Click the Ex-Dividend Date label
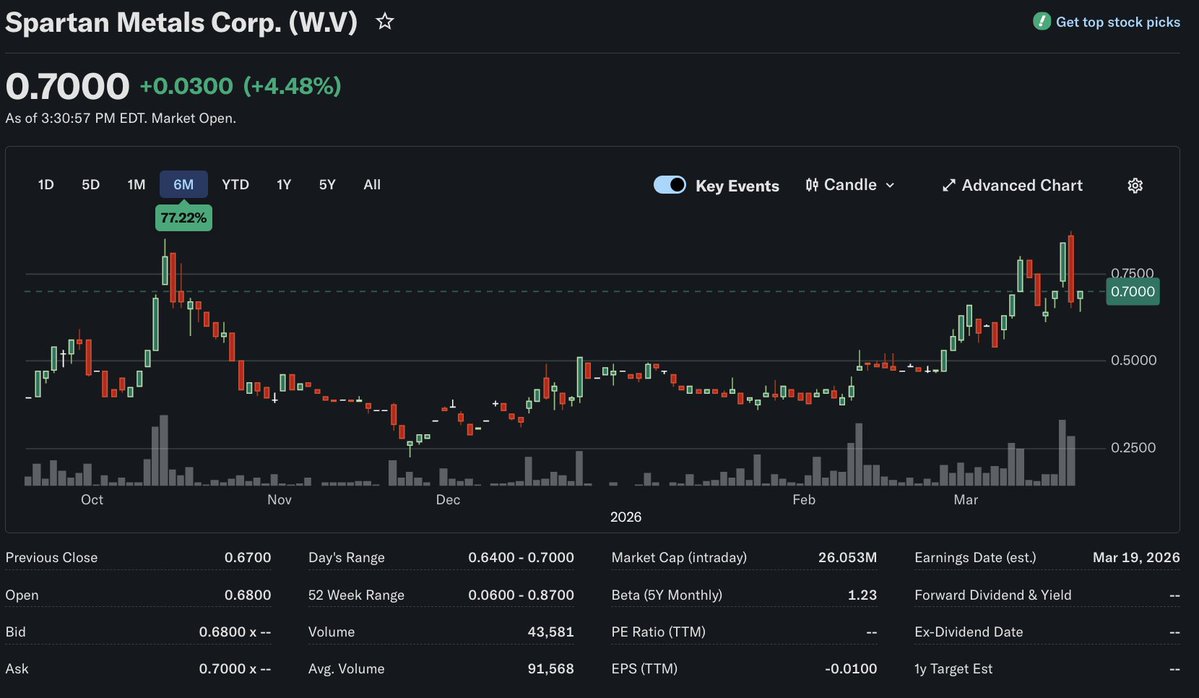This screenshot has width=1199, height=698. 969,631
